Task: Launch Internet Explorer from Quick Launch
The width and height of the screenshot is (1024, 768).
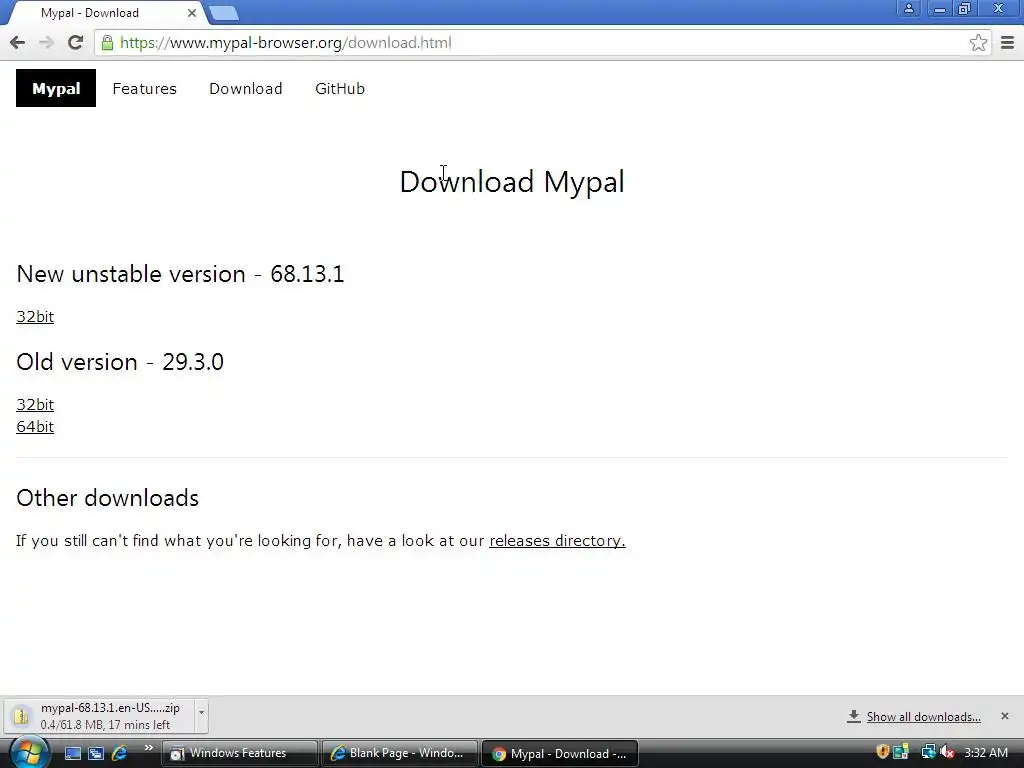Action: click(x=120, y=754)
